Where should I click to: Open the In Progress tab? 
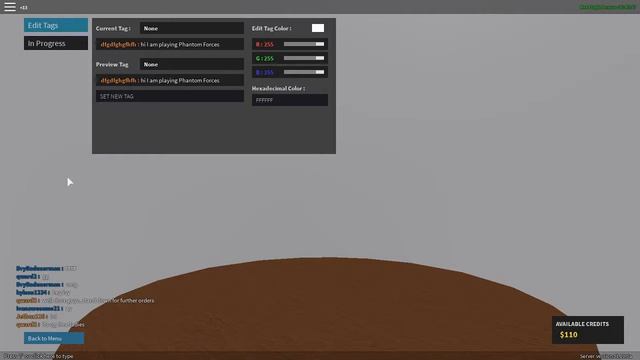pos(56,43)
